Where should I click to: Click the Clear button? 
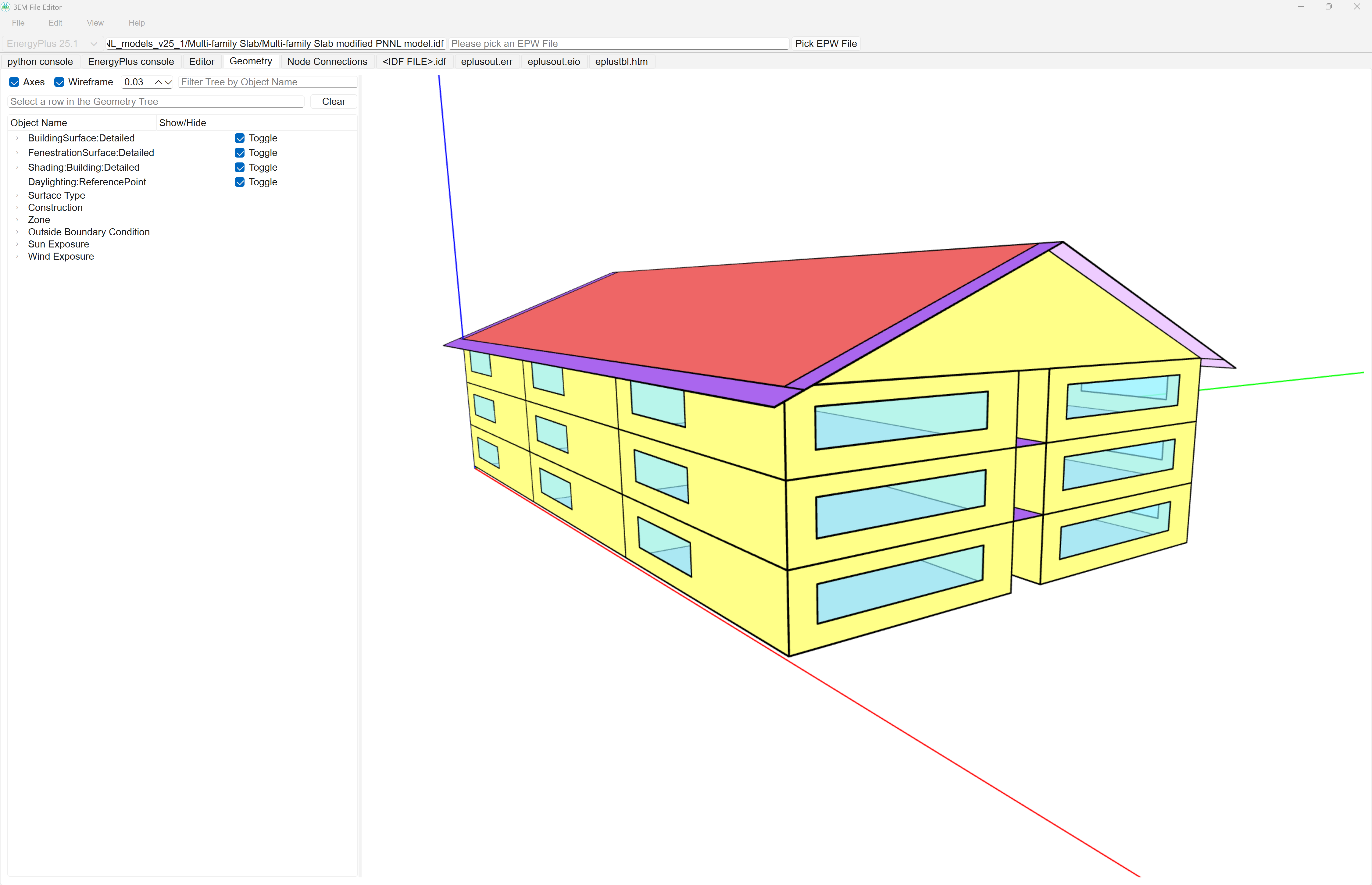333,102
